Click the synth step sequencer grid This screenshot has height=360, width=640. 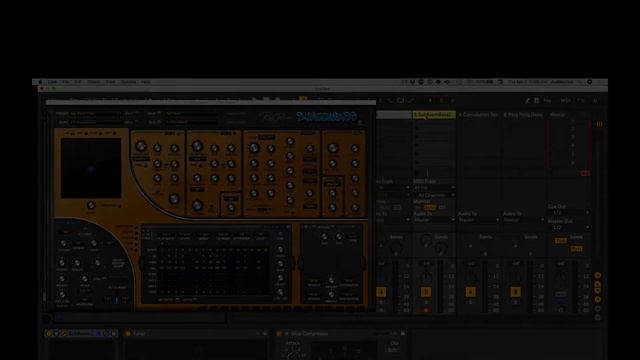click(x=213, y=270)
